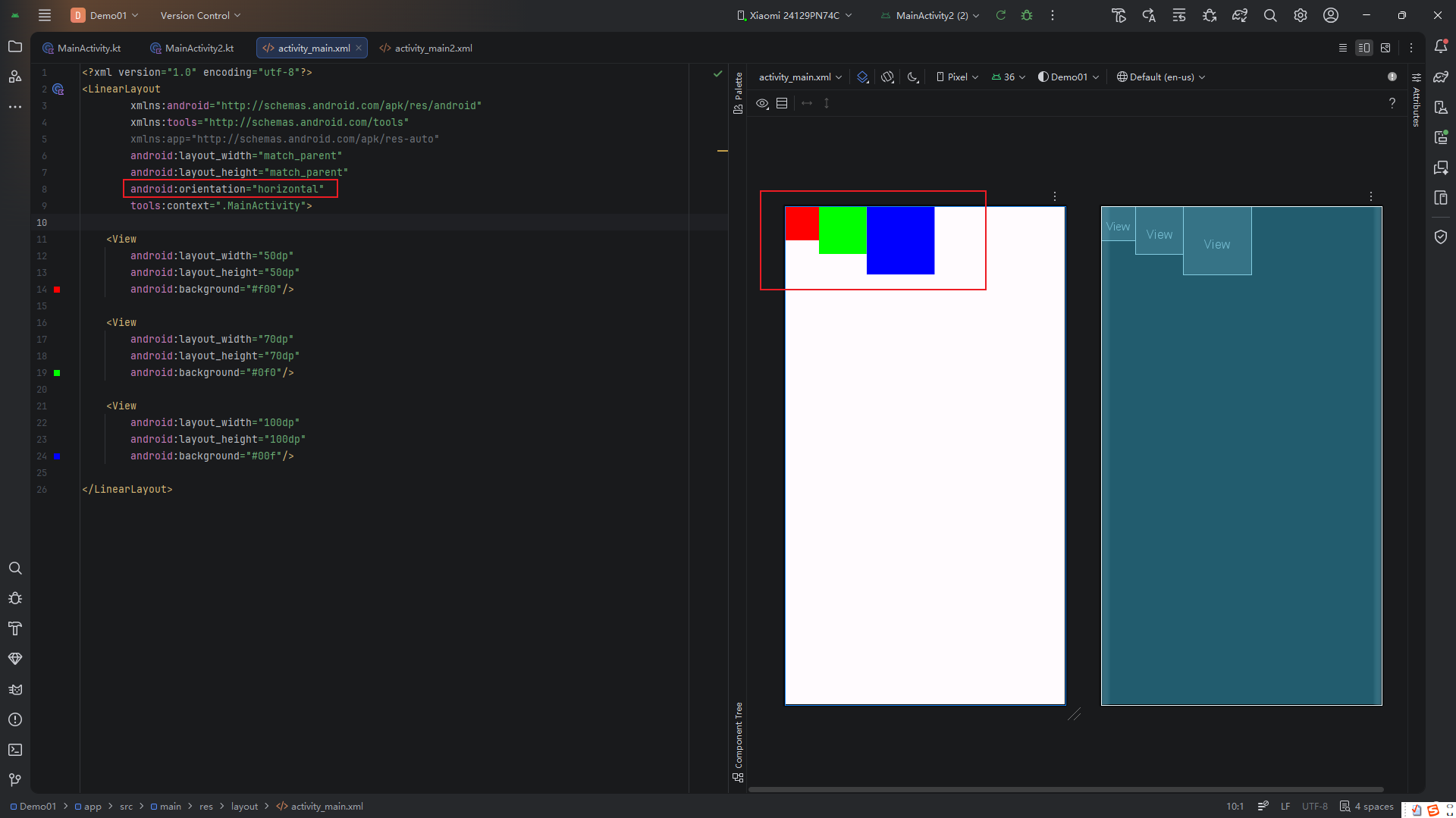Click the design help question mark
The width and height of the screenshot is (1456, 818).
pos(1392,103)
